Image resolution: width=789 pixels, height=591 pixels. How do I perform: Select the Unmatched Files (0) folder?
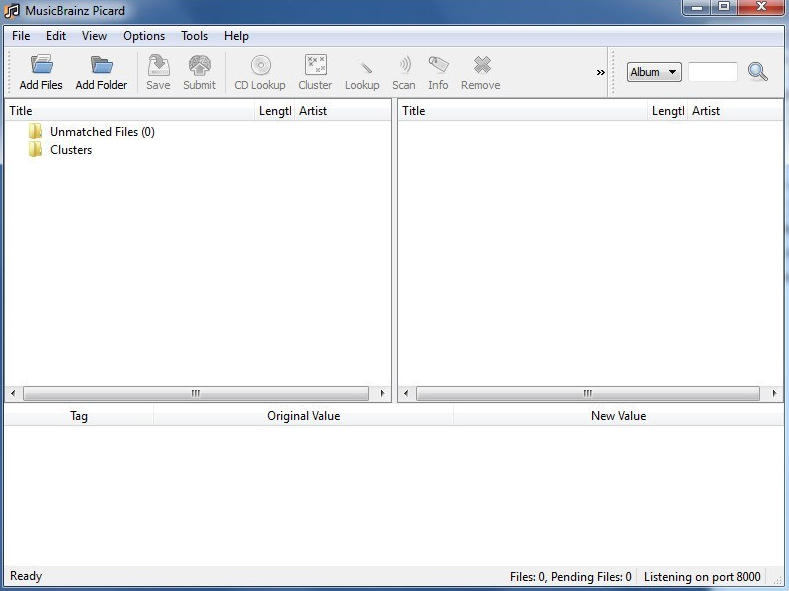[x=102, y=132]
